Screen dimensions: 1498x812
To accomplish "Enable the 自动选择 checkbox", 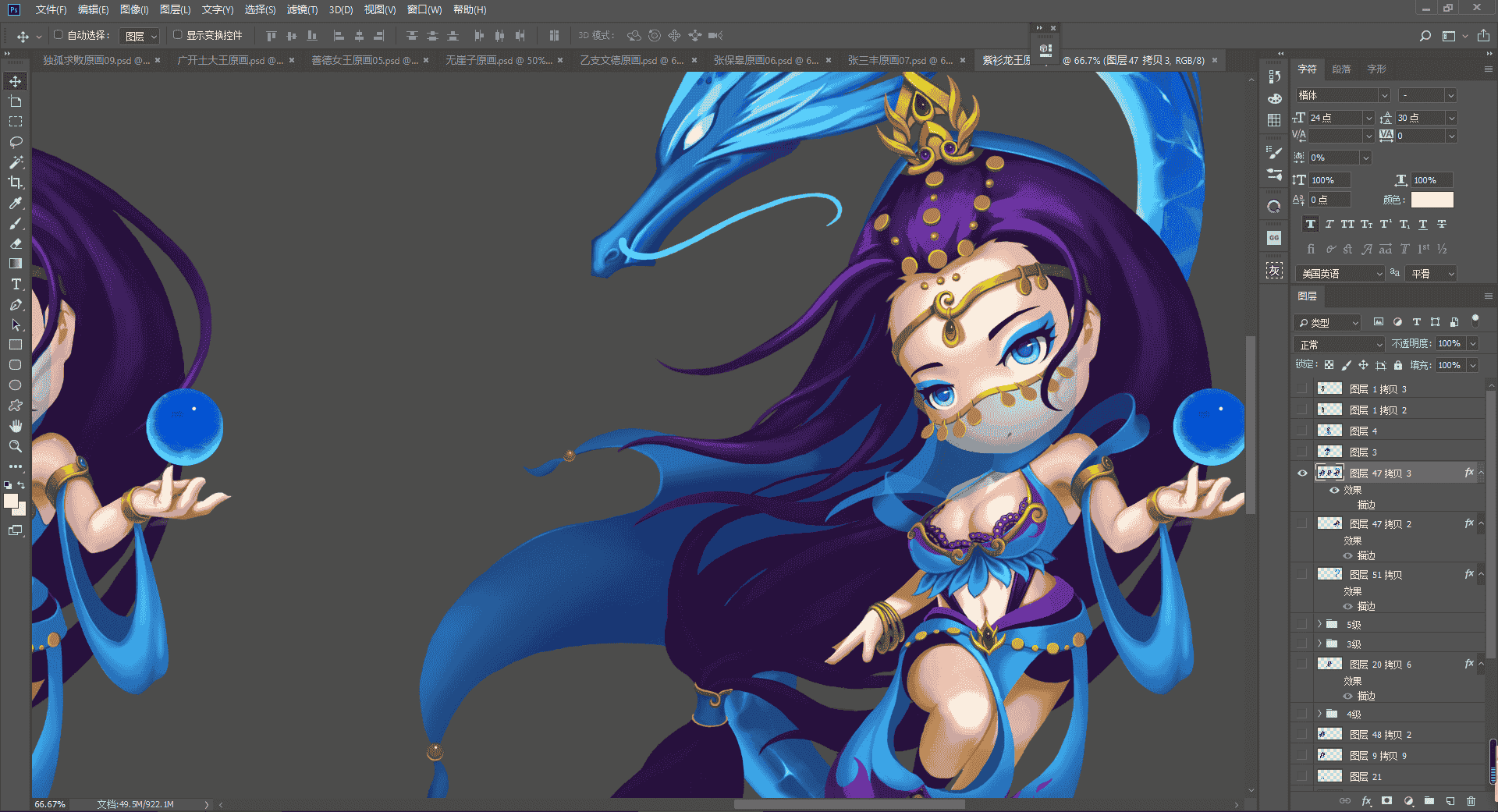I will coord(58,35).
